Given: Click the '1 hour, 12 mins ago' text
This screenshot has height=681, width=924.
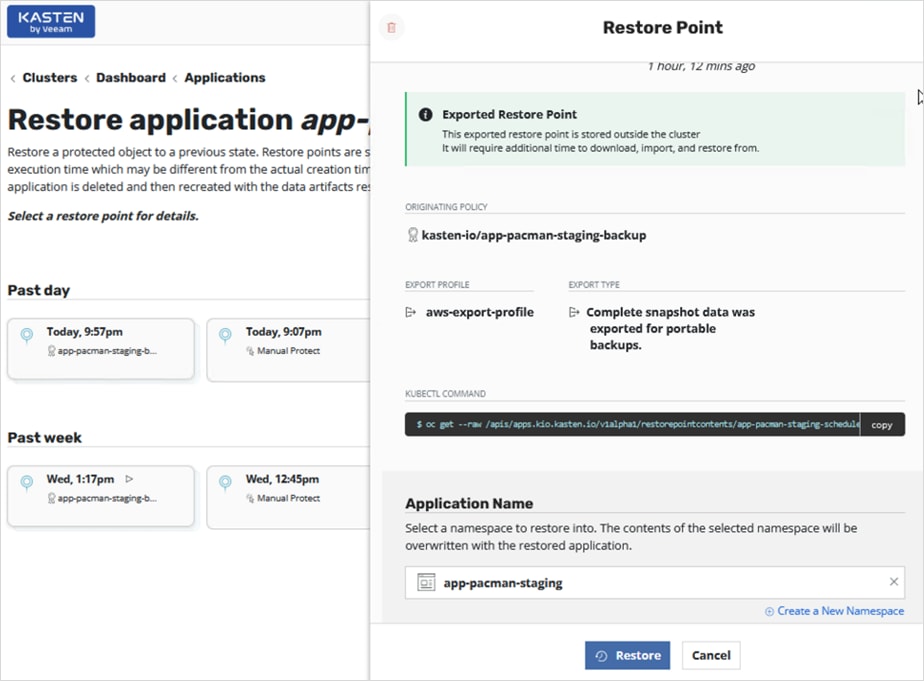Looking at the screenshot, I should point(701,66).
